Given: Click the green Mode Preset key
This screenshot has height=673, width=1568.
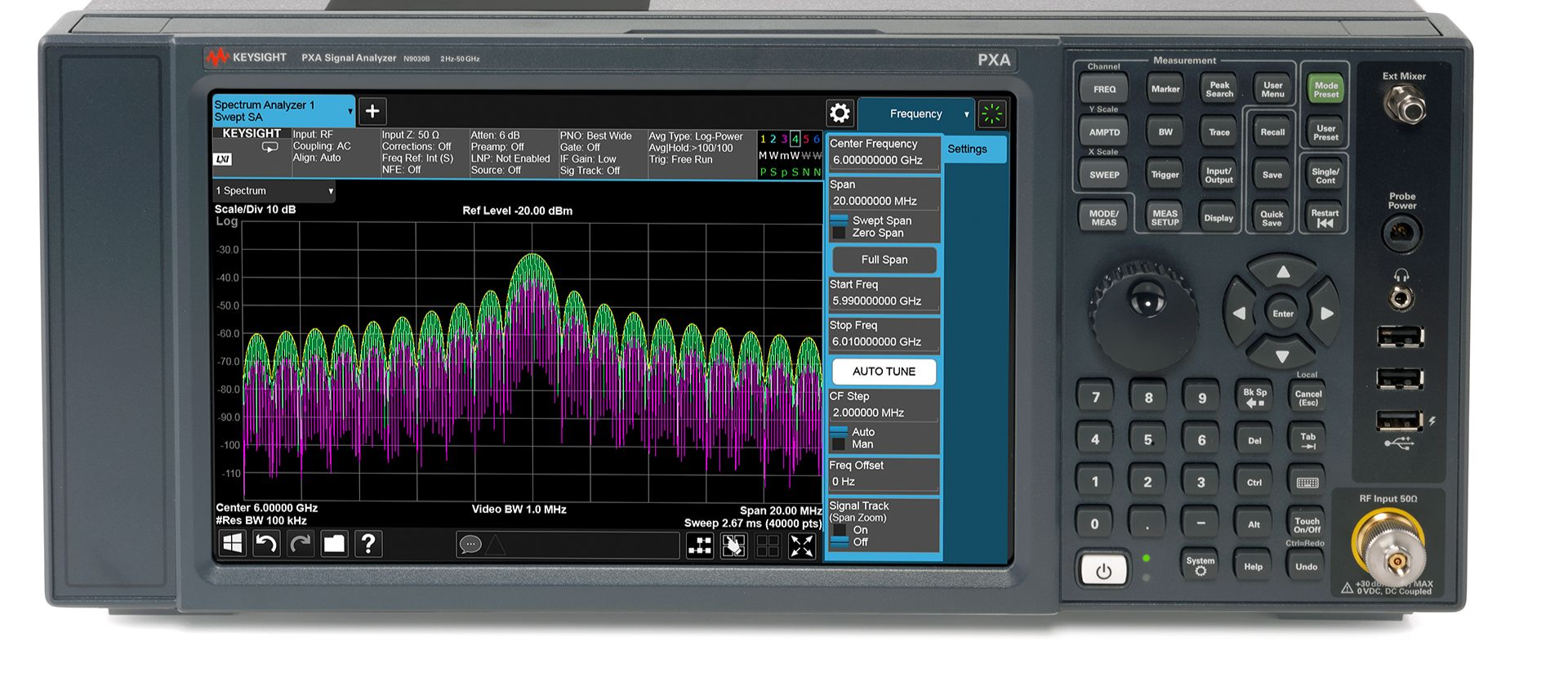Looking at the screenshot, I should [x=1325, y=89].
